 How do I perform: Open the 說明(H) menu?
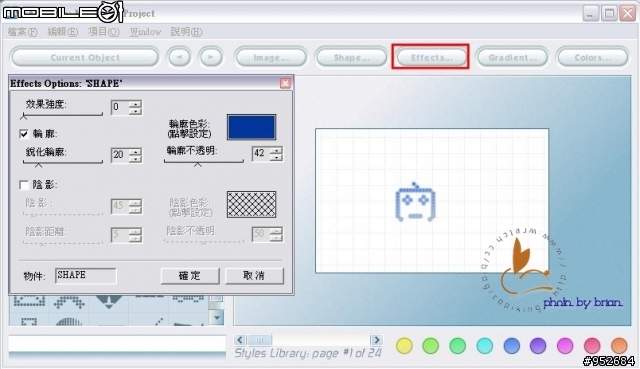click(x=186, y=32)
